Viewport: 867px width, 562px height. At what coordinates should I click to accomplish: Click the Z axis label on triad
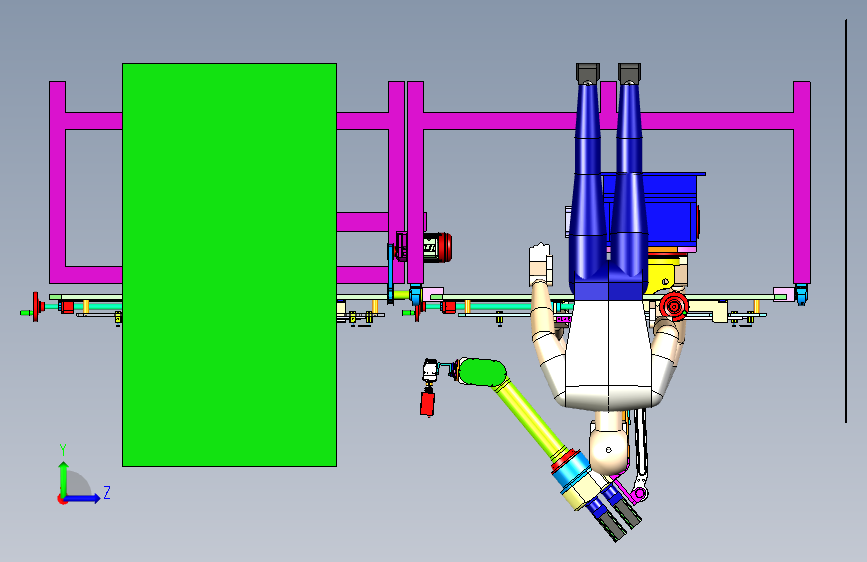(x=107, y=492)
